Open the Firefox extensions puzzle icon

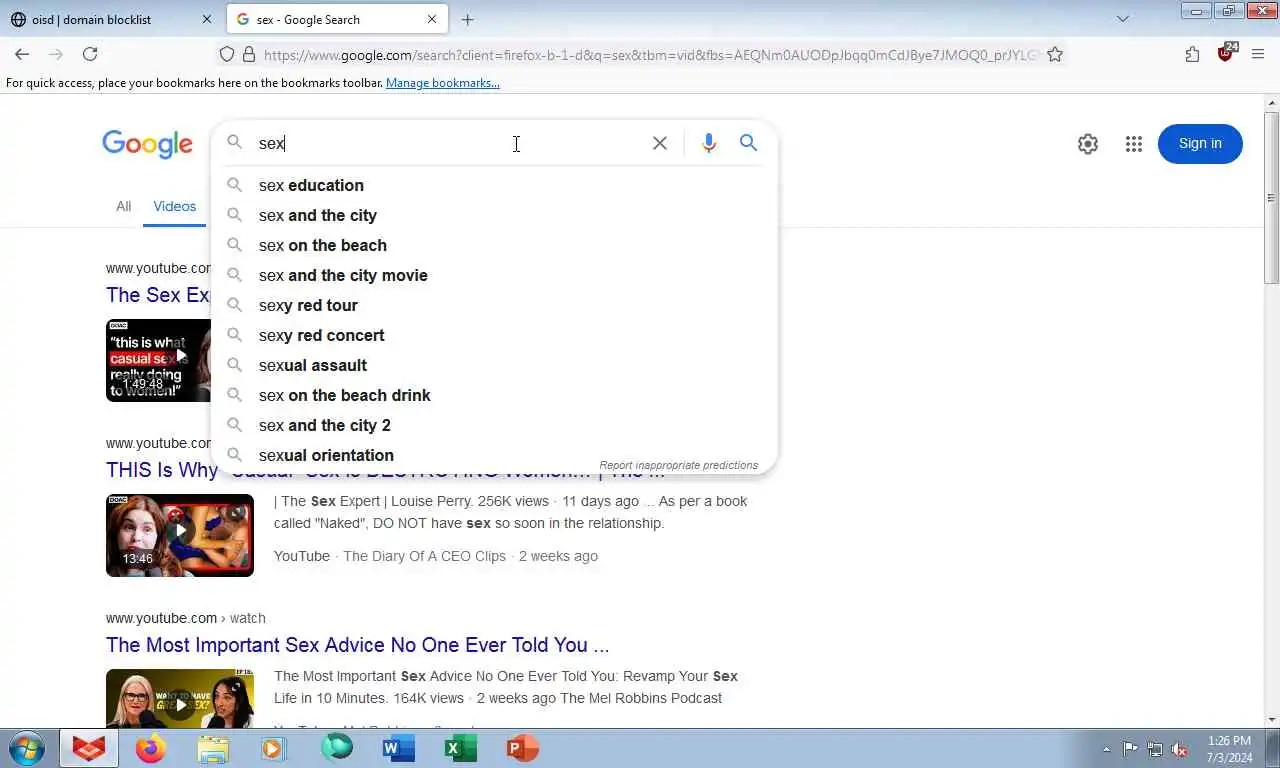click(1192, 54)
